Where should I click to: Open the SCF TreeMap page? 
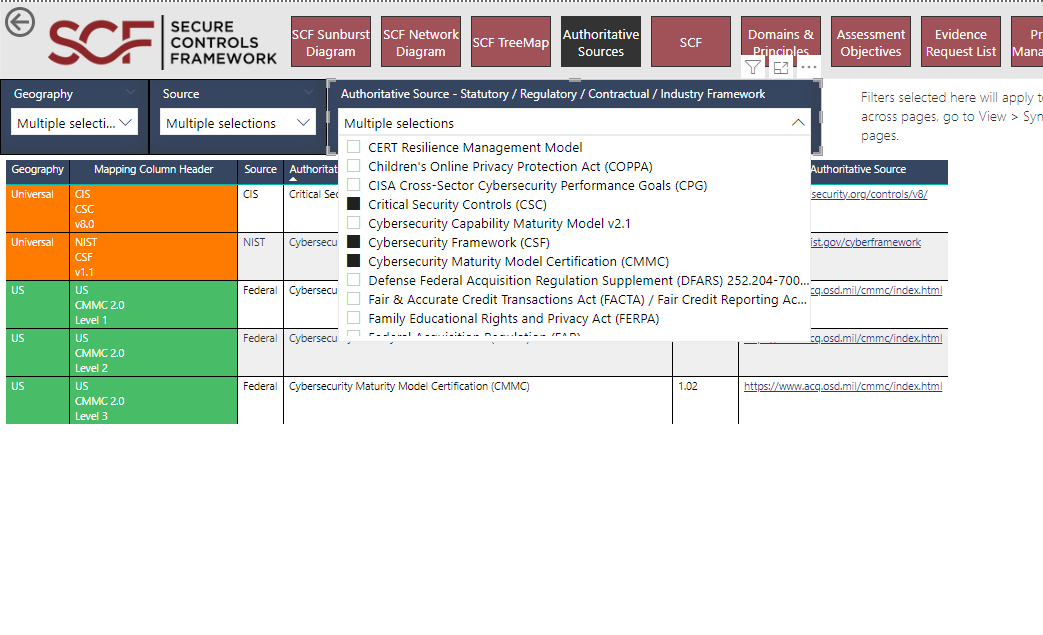coord(510,41)
